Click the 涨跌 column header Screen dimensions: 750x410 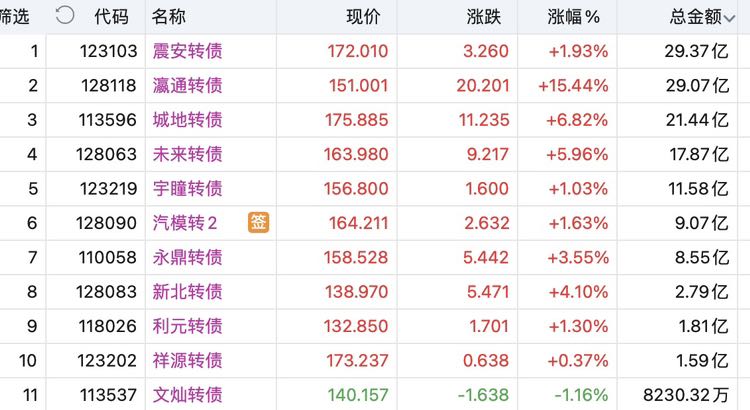[484, 17]
